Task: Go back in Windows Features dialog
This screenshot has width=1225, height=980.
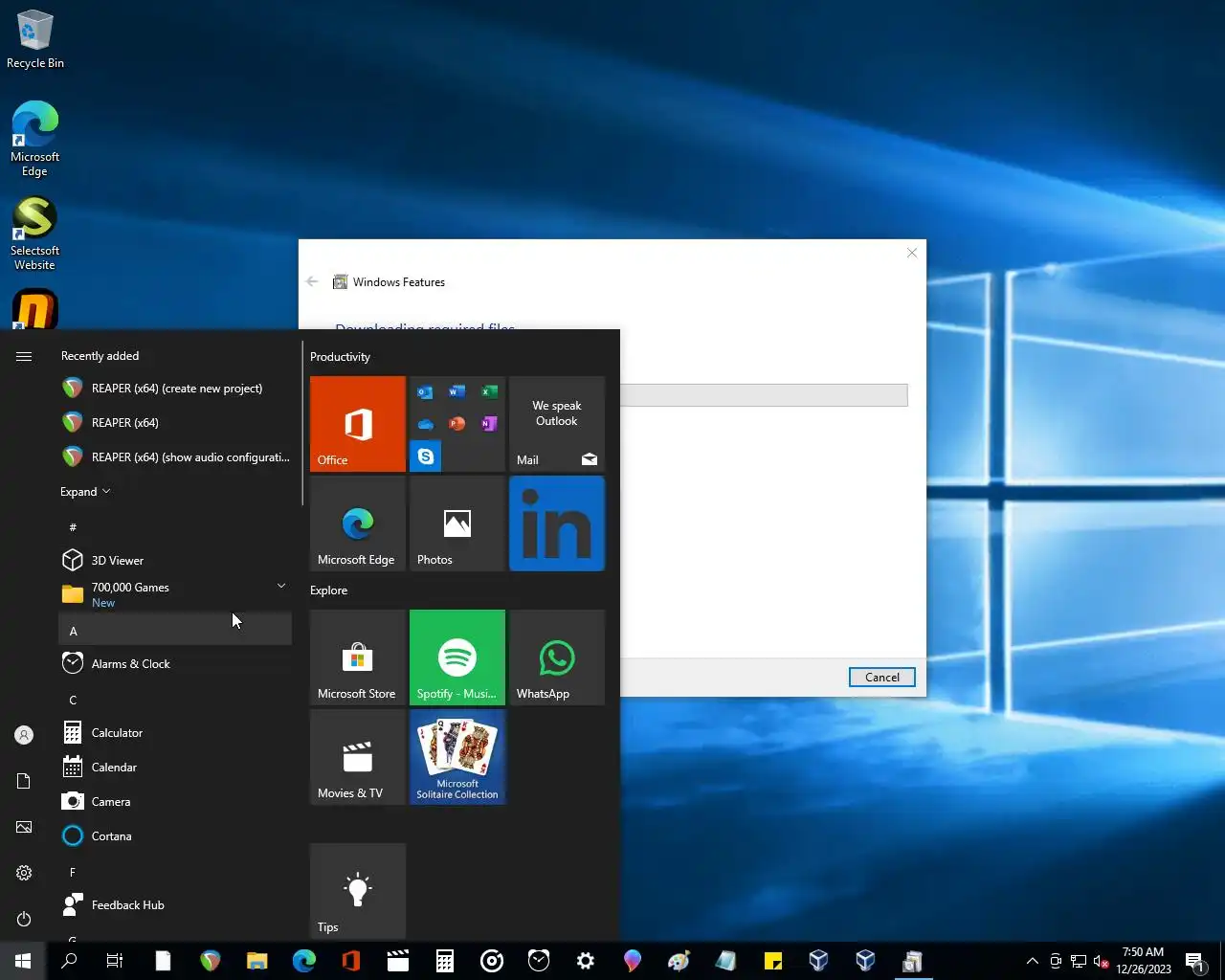Action: (x=312, y=281)
